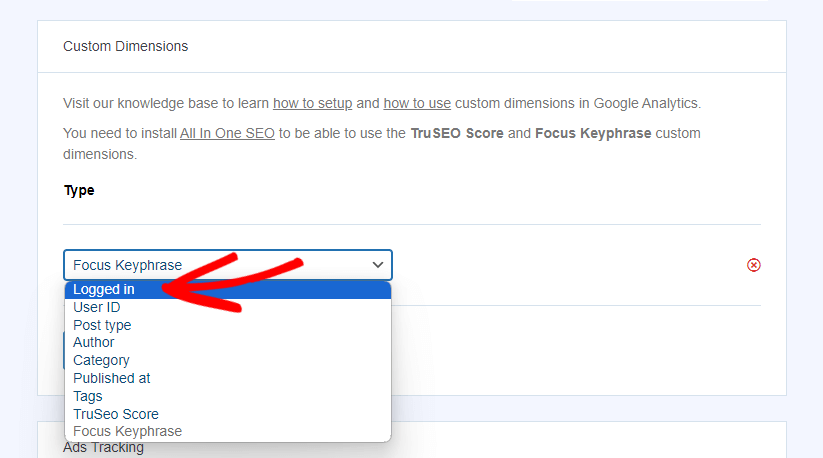Choose User ID from the list

pos(228,307)
